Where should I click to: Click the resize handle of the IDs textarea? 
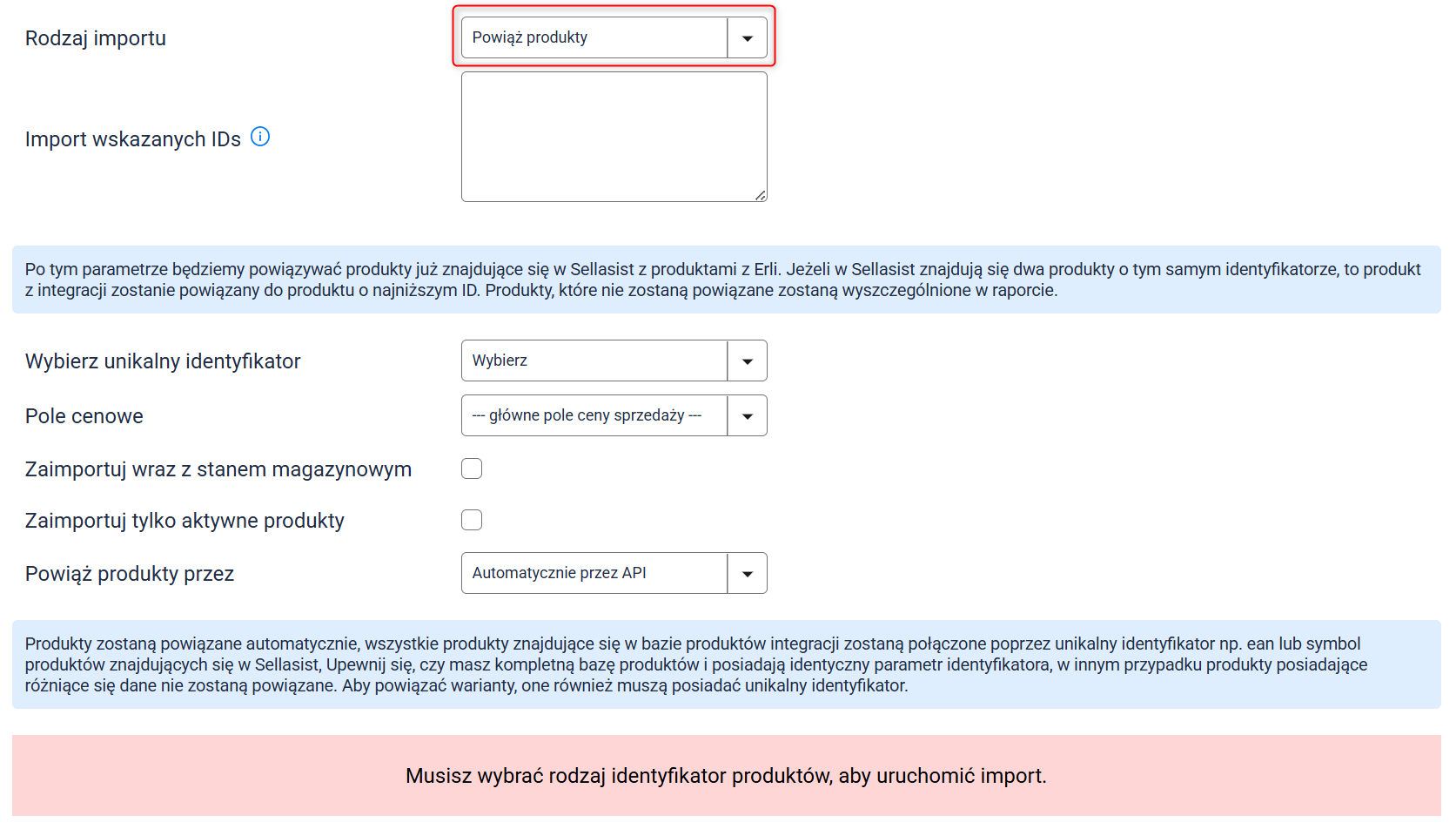pos(761,196)
